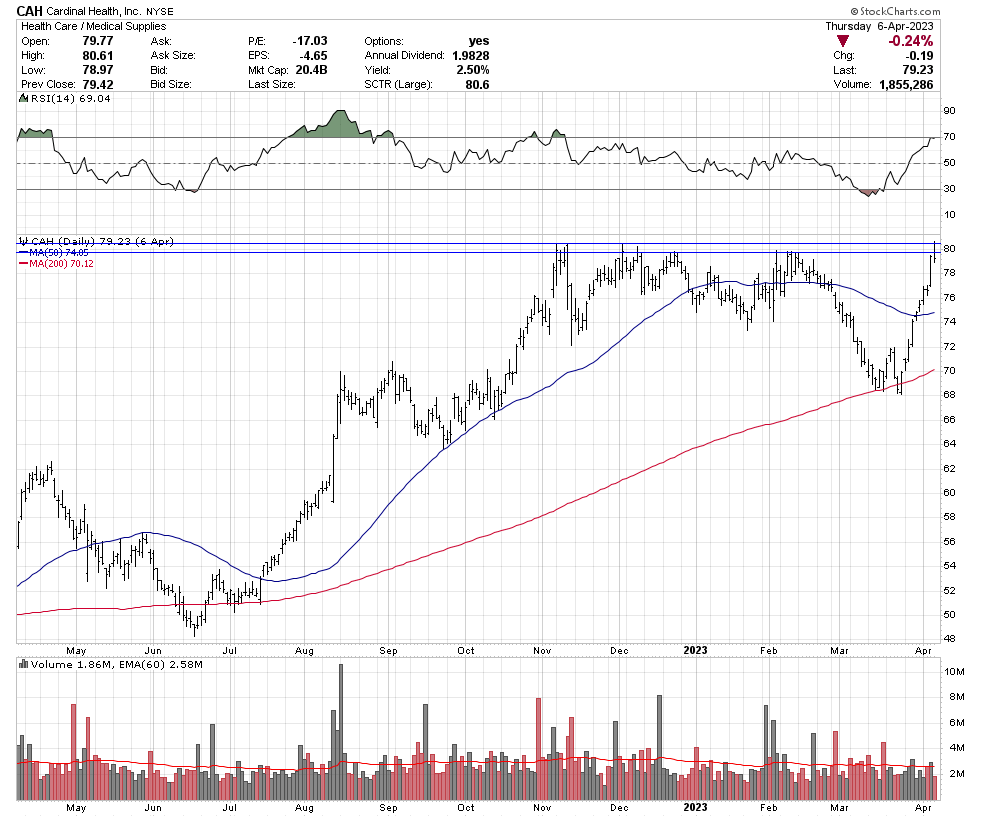Click the Low price value 78.97
Image resolution: width=990 pixels, height=817 pixels.
click(x=97, y=70)
